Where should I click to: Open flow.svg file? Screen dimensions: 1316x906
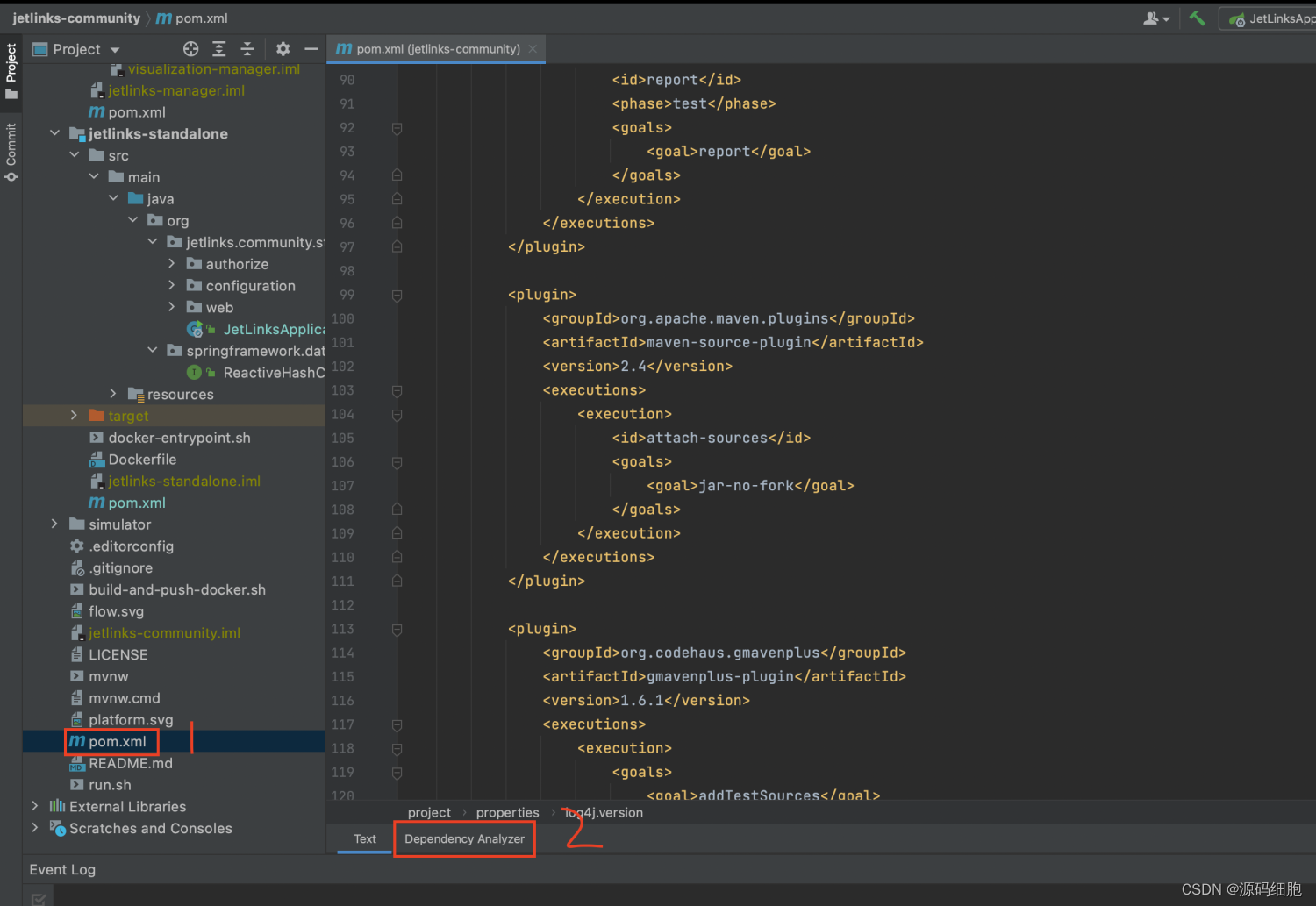[106, 611]
